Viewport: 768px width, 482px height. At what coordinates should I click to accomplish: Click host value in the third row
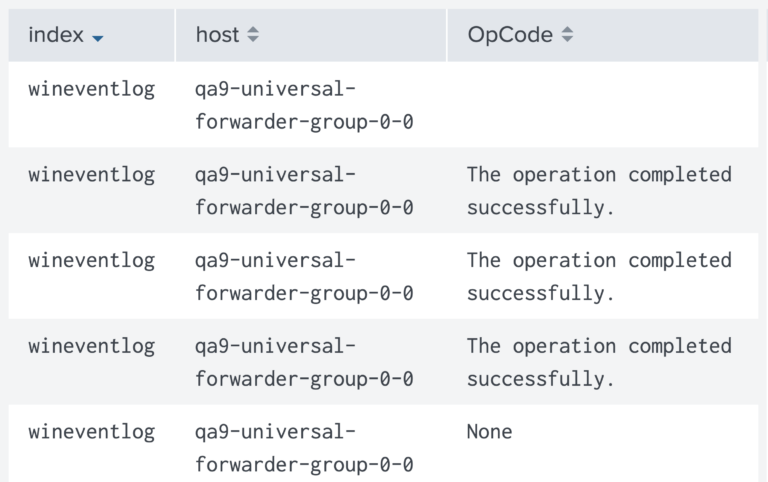(x=304, y=277)
